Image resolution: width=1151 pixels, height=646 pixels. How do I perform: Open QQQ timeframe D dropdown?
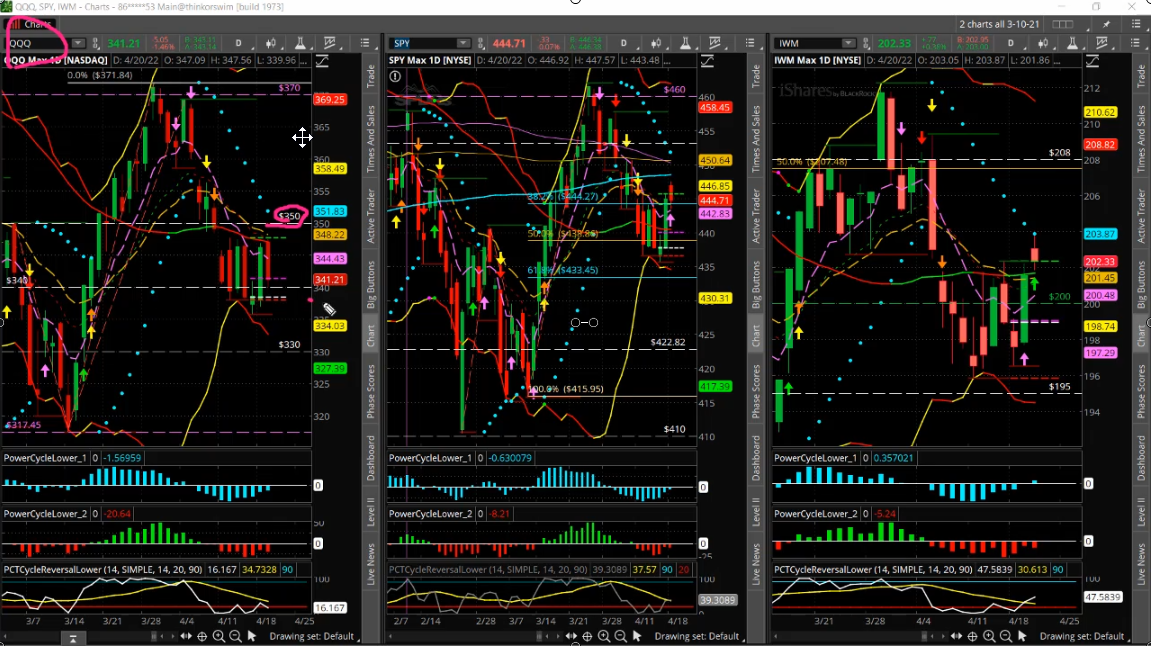pos(239,43)
